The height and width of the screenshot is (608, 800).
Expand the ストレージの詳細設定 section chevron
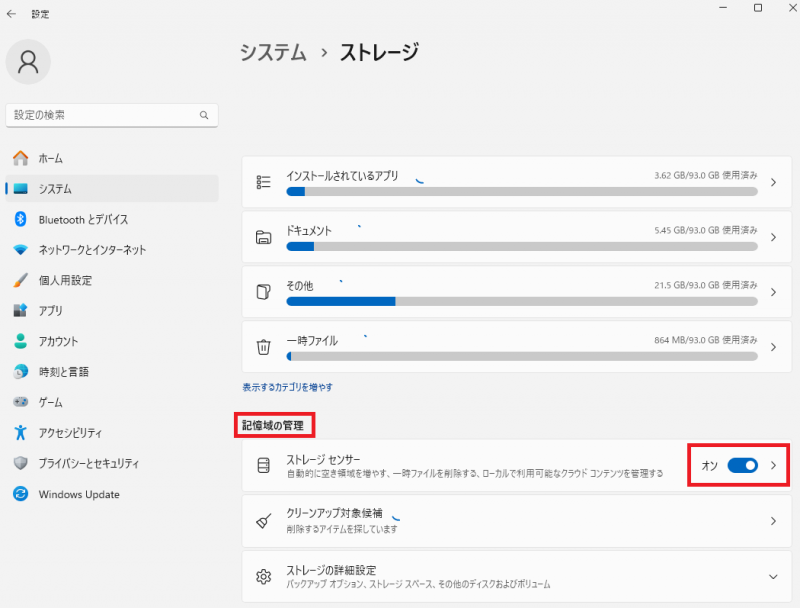click(x=773, y=577)
